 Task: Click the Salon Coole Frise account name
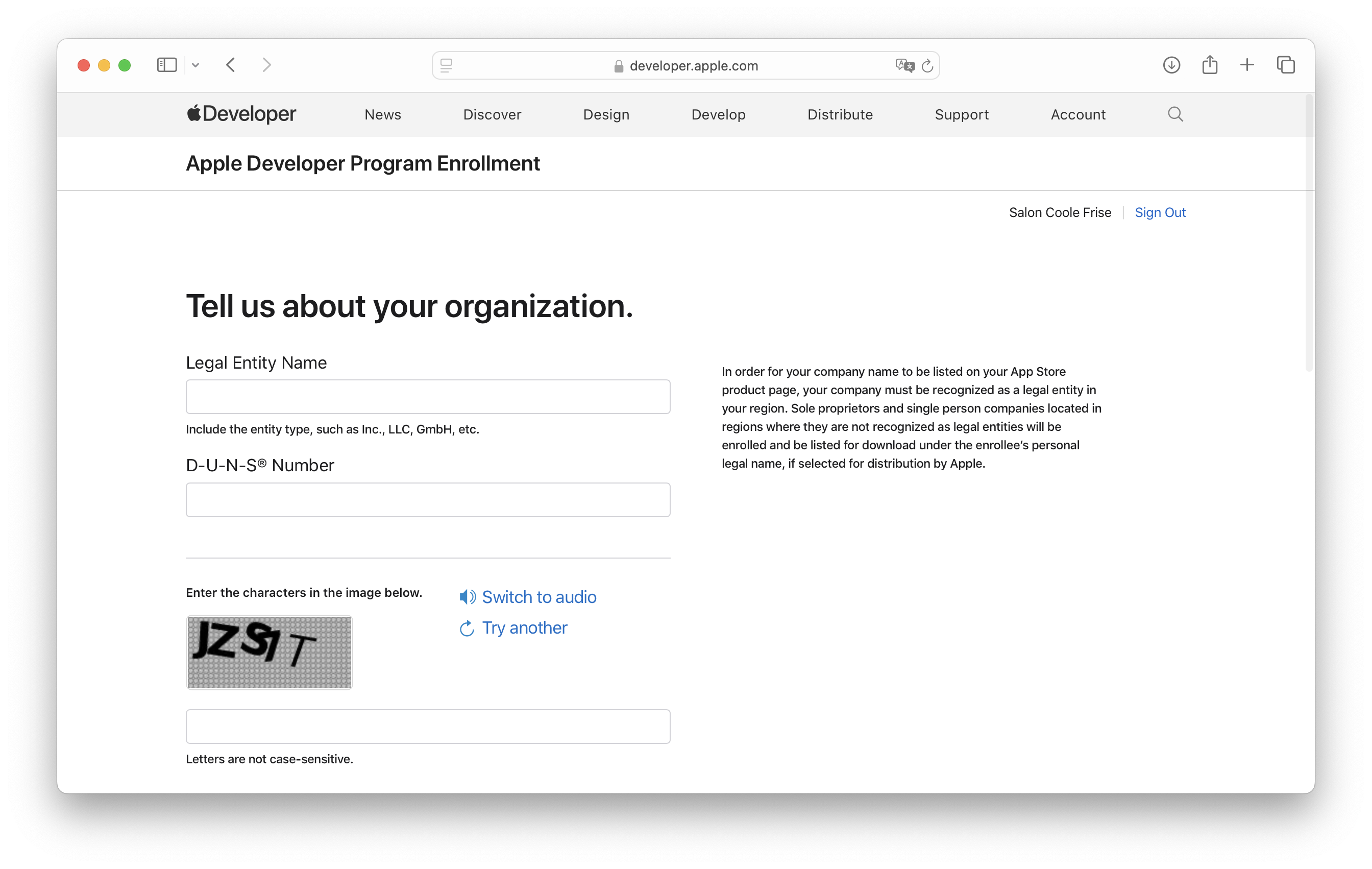(x=1060, y=212)
